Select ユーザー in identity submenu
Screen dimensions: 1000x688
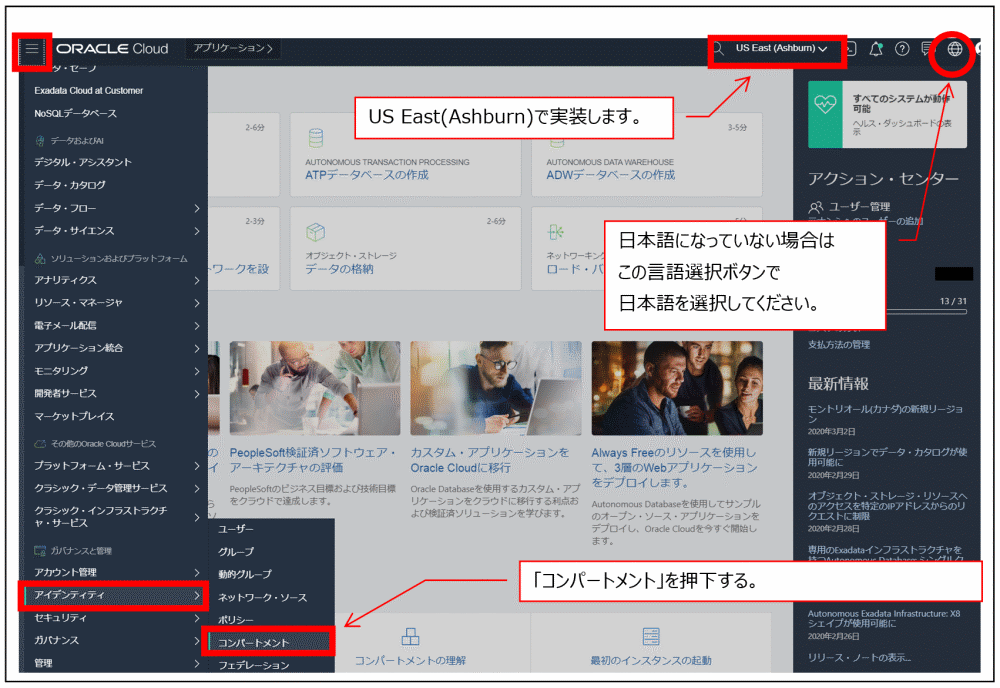point(235,529)
